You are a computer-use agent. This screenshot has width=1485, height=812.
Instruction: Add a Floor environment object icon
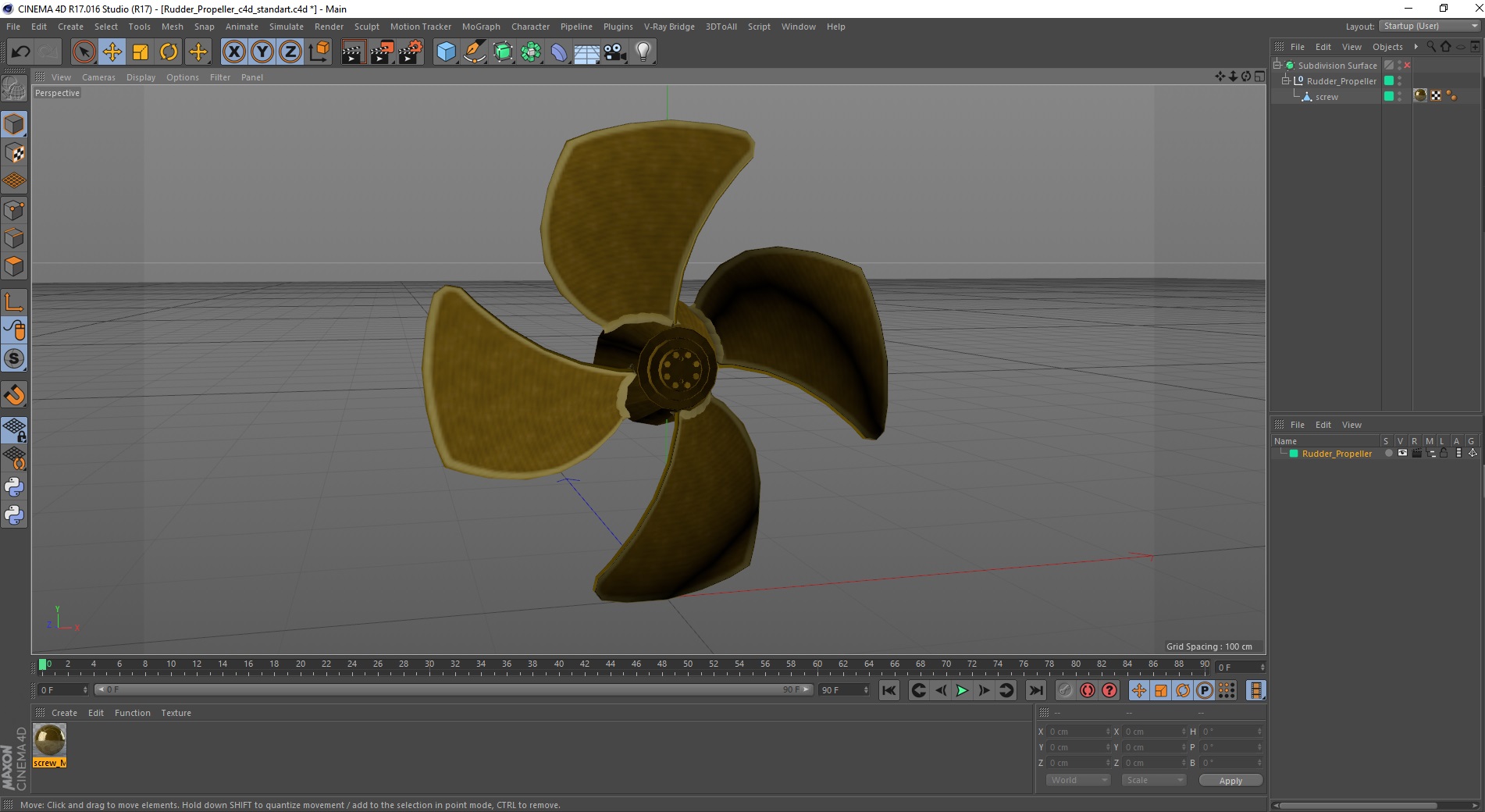pos(587,52)
